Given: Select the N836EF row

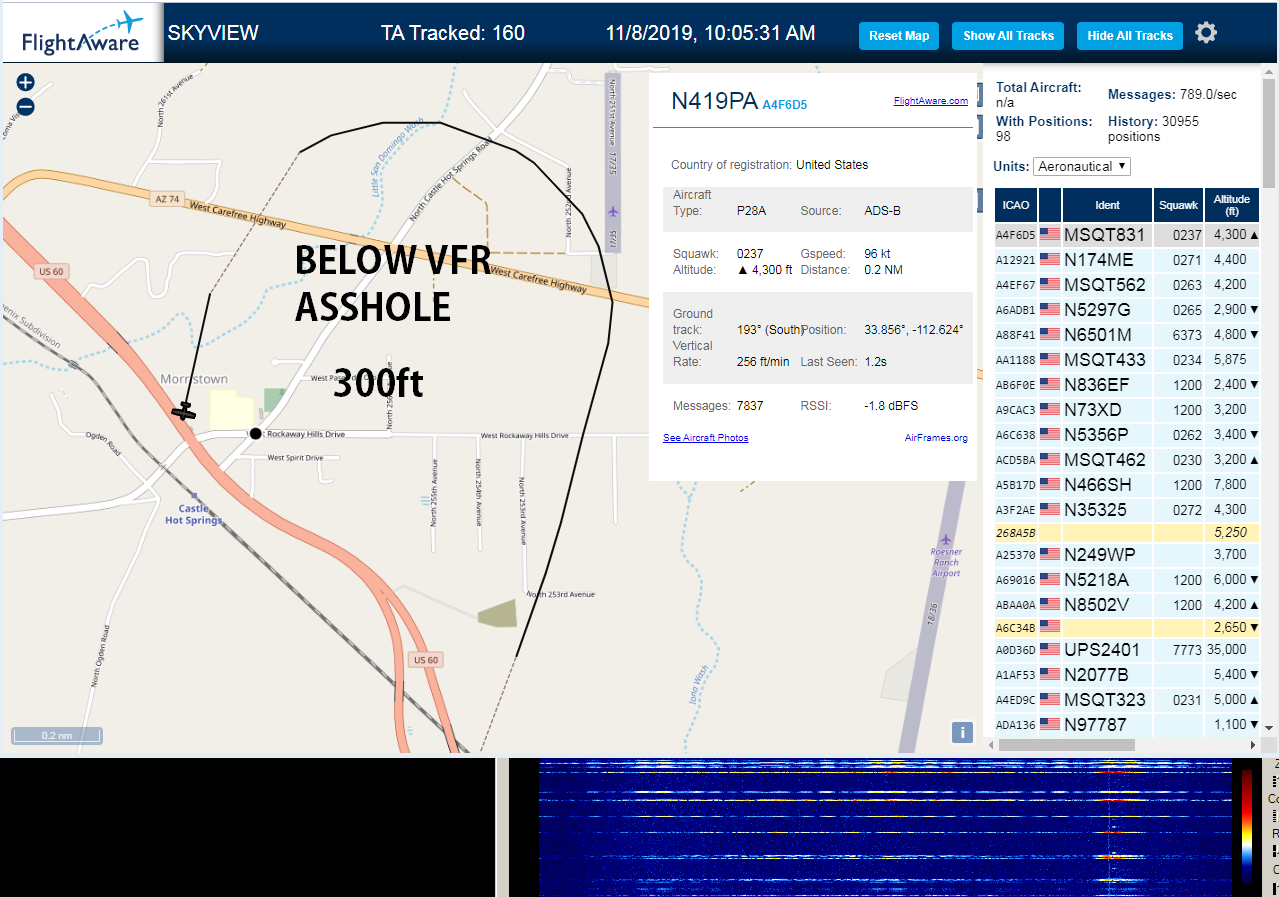Looking at the screenshot, I should pyautogui.click(x=1127, y=385).
